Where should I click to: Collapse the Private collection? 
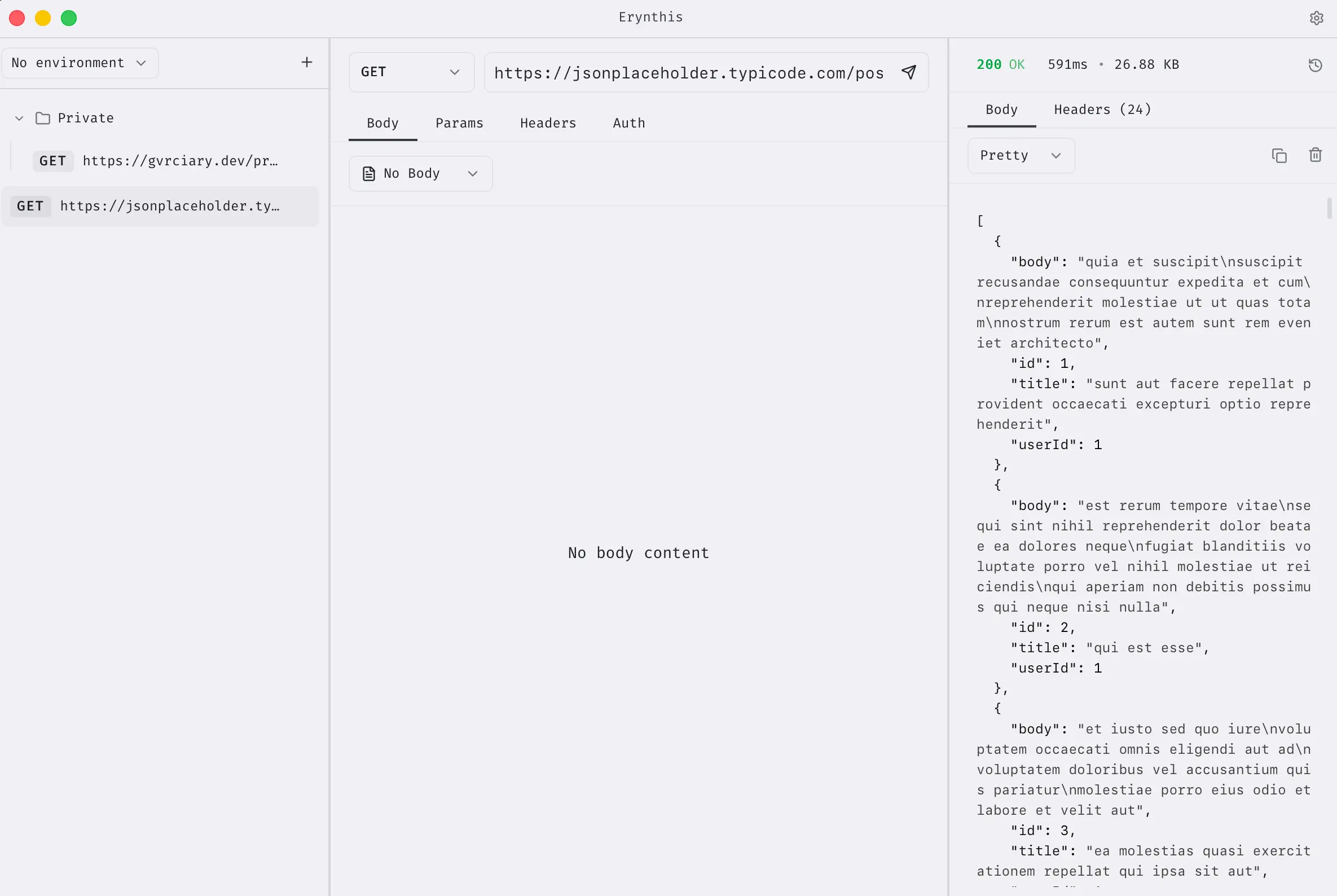(19, 118)
